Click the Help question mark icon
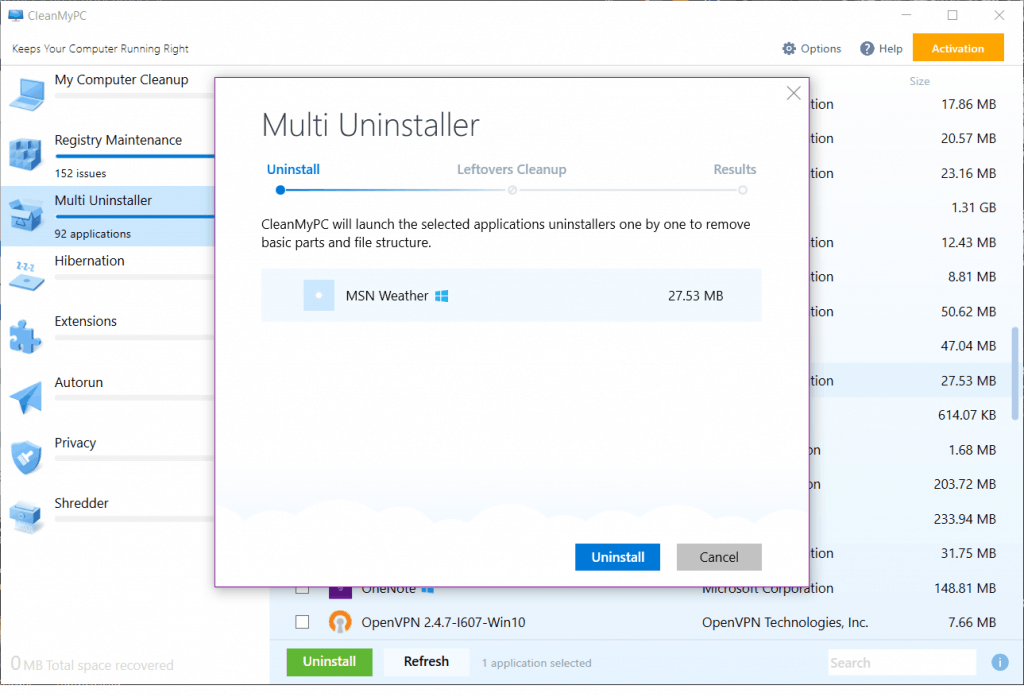The height and width of the screenshot is (697, 1024). pos(867,48)
